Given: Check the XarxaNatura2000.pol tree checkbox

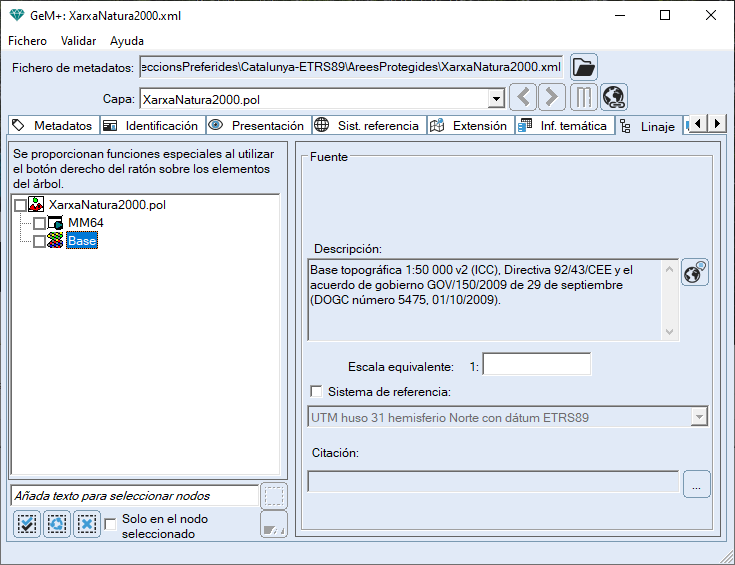Looking at the screenshot, I should click(x=21, y=205).
